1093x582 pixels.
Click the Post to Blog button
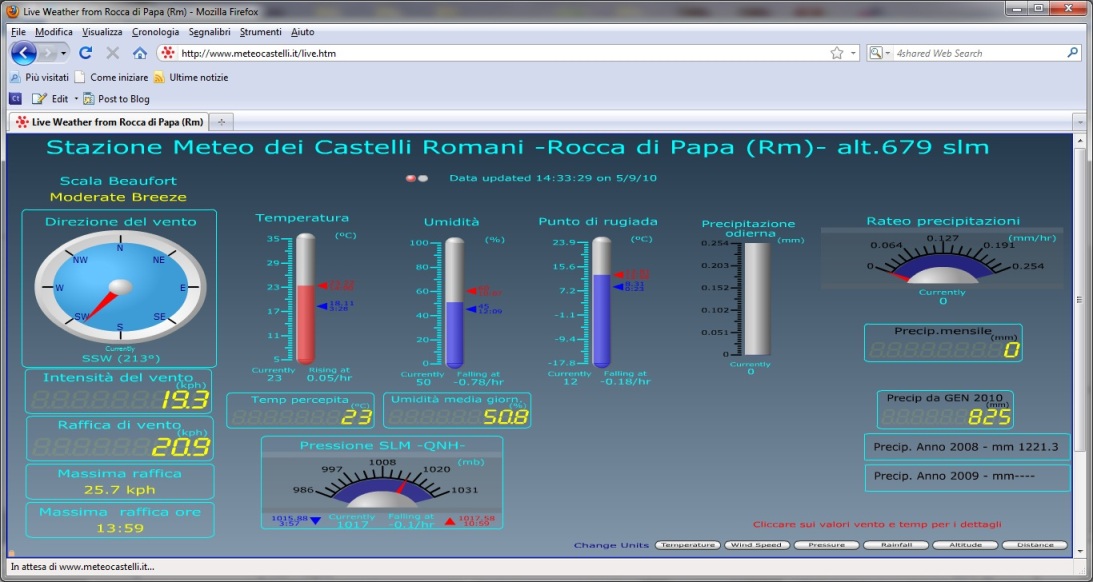116,99
